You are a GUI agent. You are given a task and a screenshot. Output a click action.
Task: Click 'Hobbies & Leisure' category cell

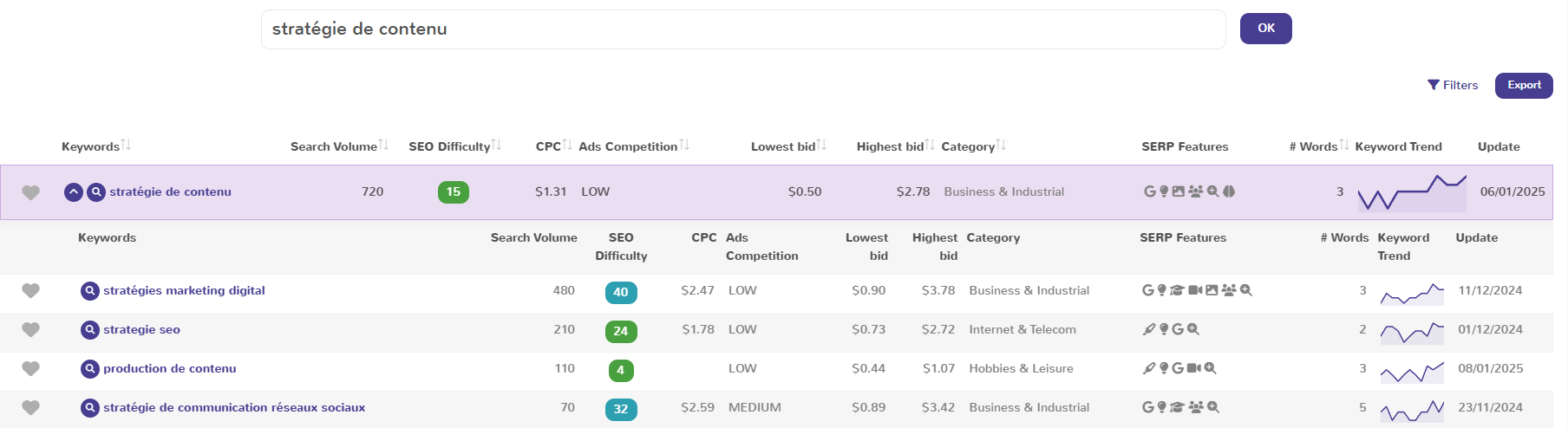pos(1021,368)
